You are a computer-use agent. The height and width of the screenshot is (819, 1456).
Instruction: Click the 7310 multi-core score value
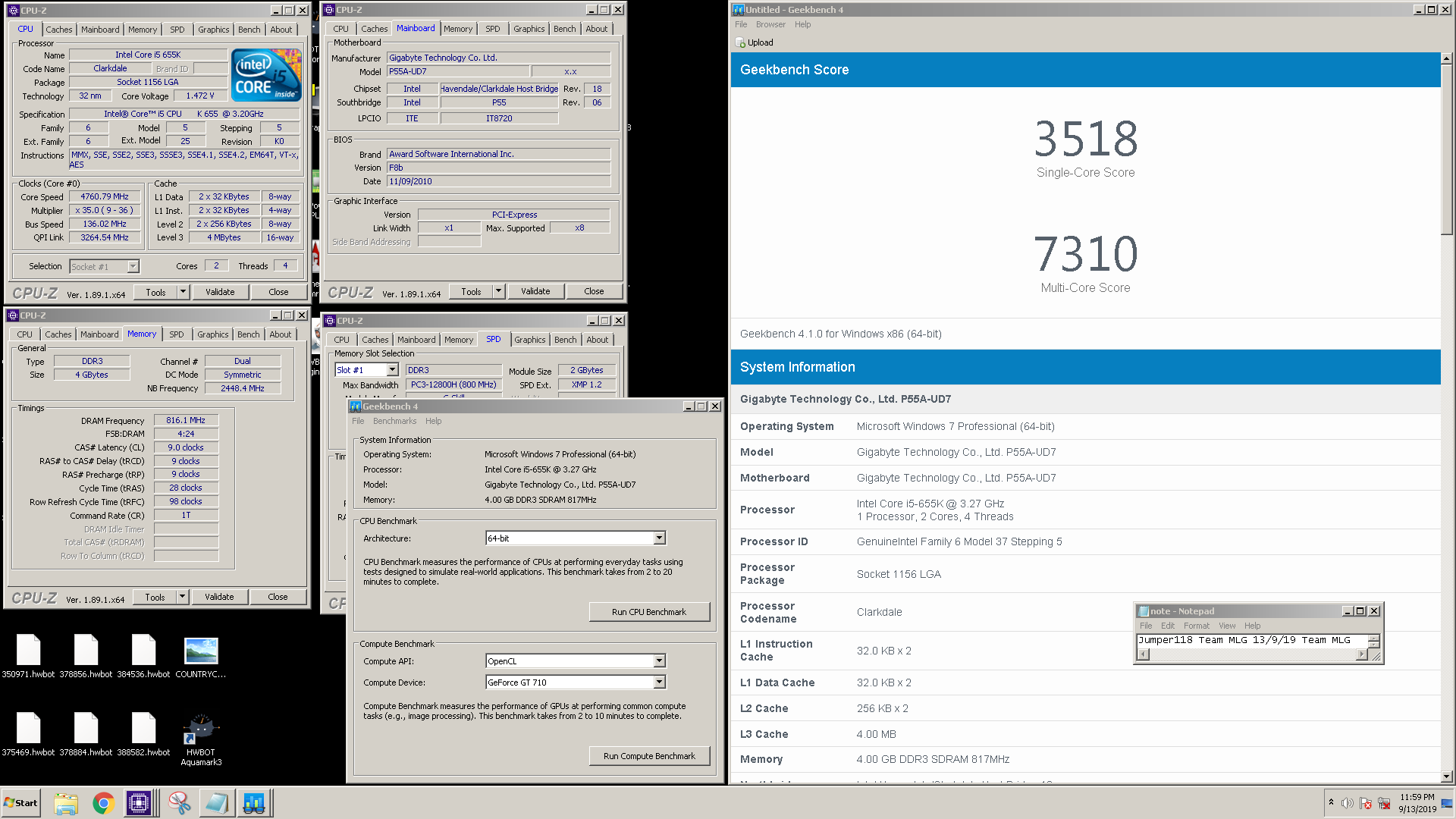(x=1085, y=254)
